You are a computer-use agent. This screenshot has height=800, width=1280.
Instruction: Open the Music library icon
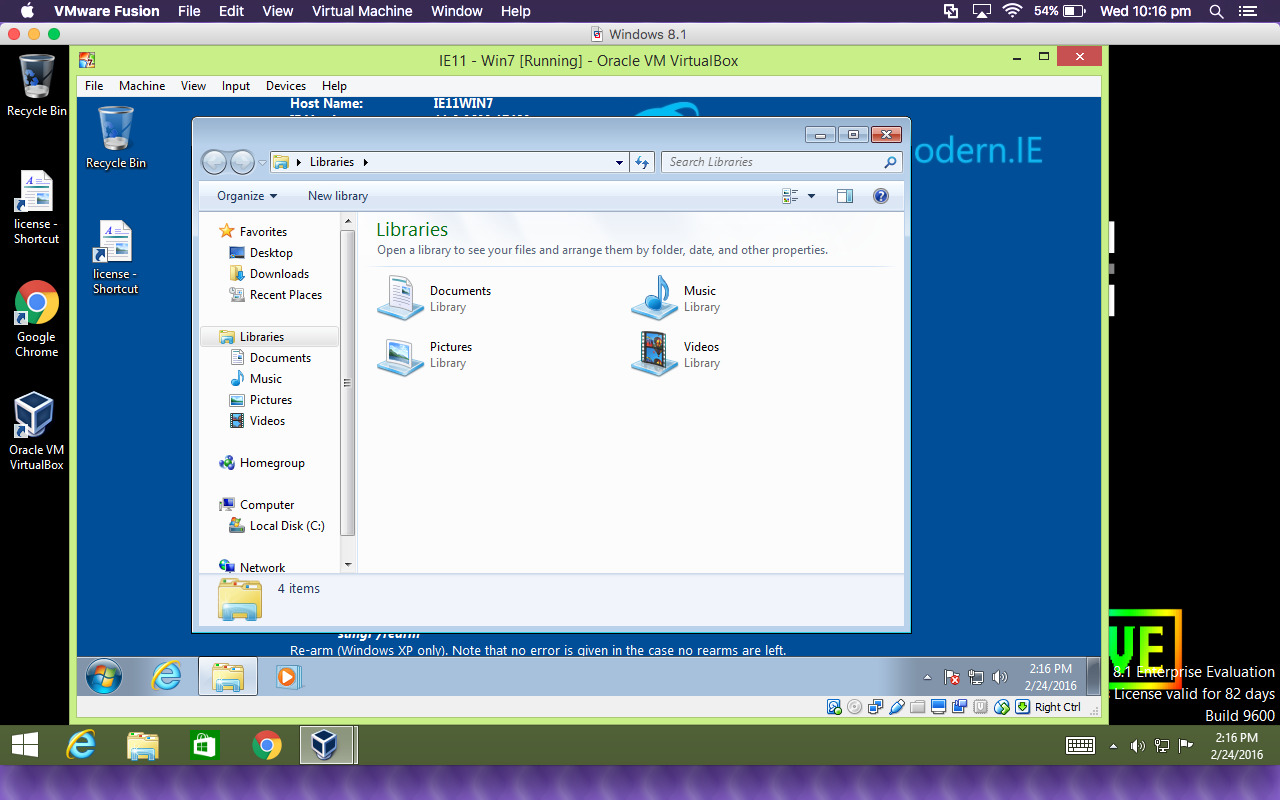[x=655, y=298]
